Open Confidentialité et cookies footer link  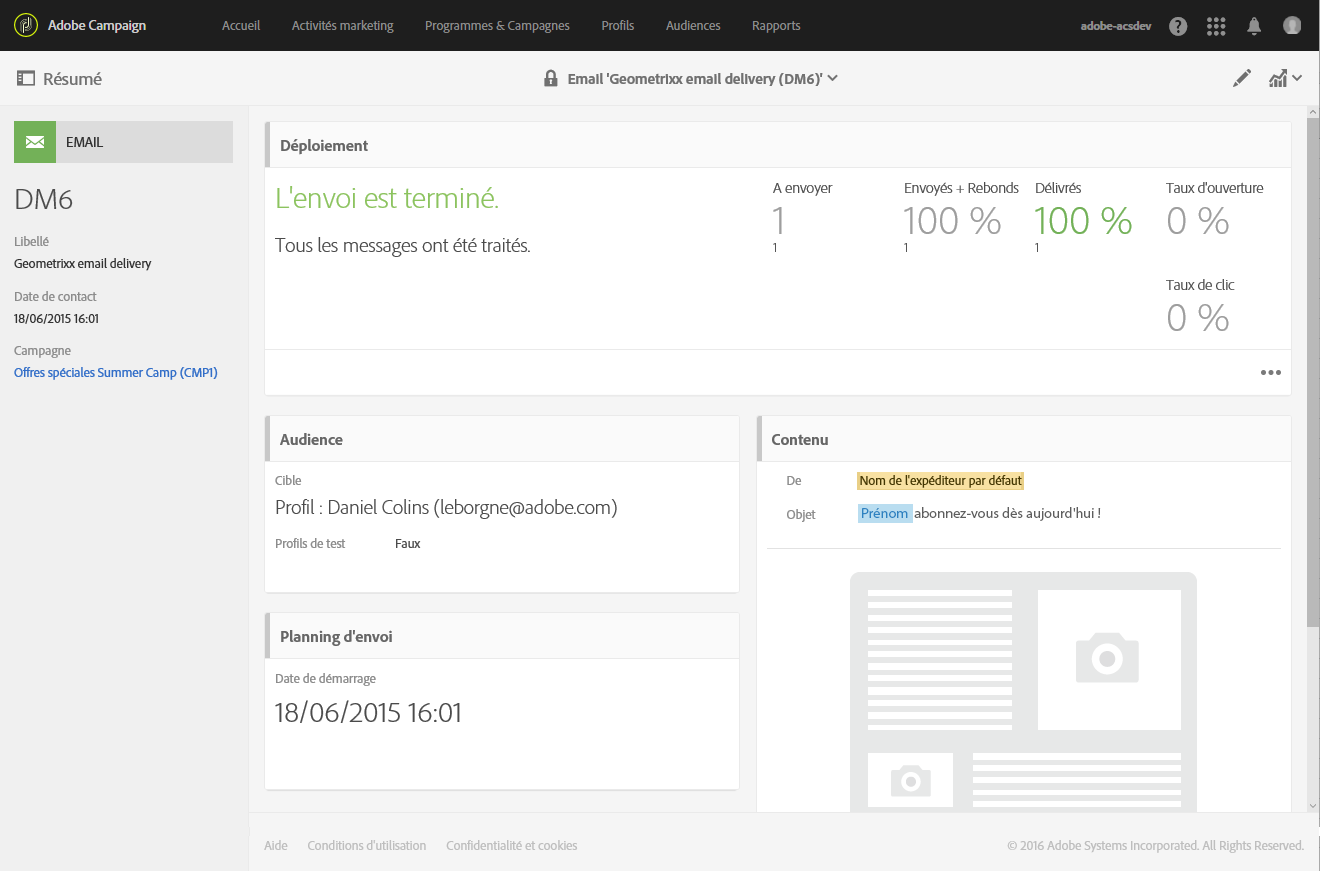pyautogui.click(x=512, y=846)
